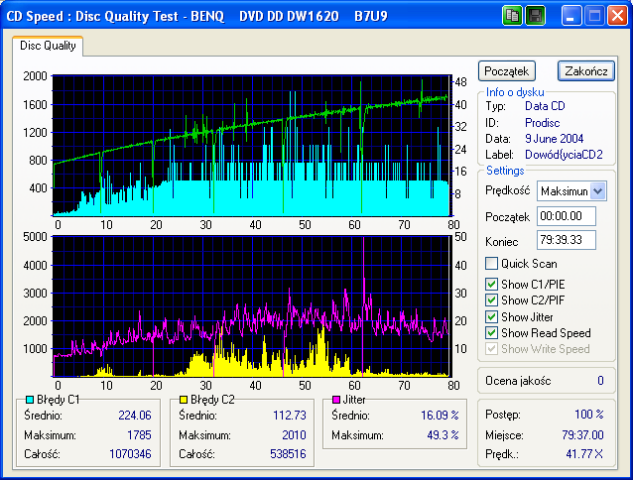The width and height of the screenshot is (633, 480).
Task: Click the C1 errors graph area
Action: [252, 145]
